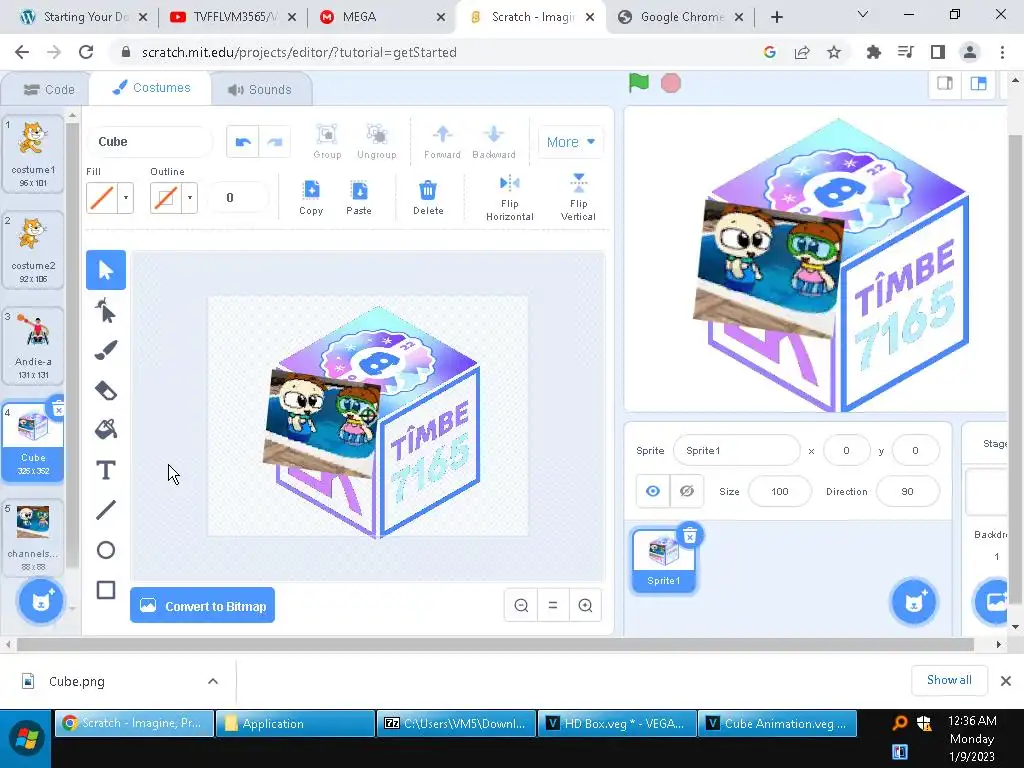Viewport: 1024px width, 768px height.
Task: Switch to large stage layout
Action: pyautogui.click(x=978, y=84)
